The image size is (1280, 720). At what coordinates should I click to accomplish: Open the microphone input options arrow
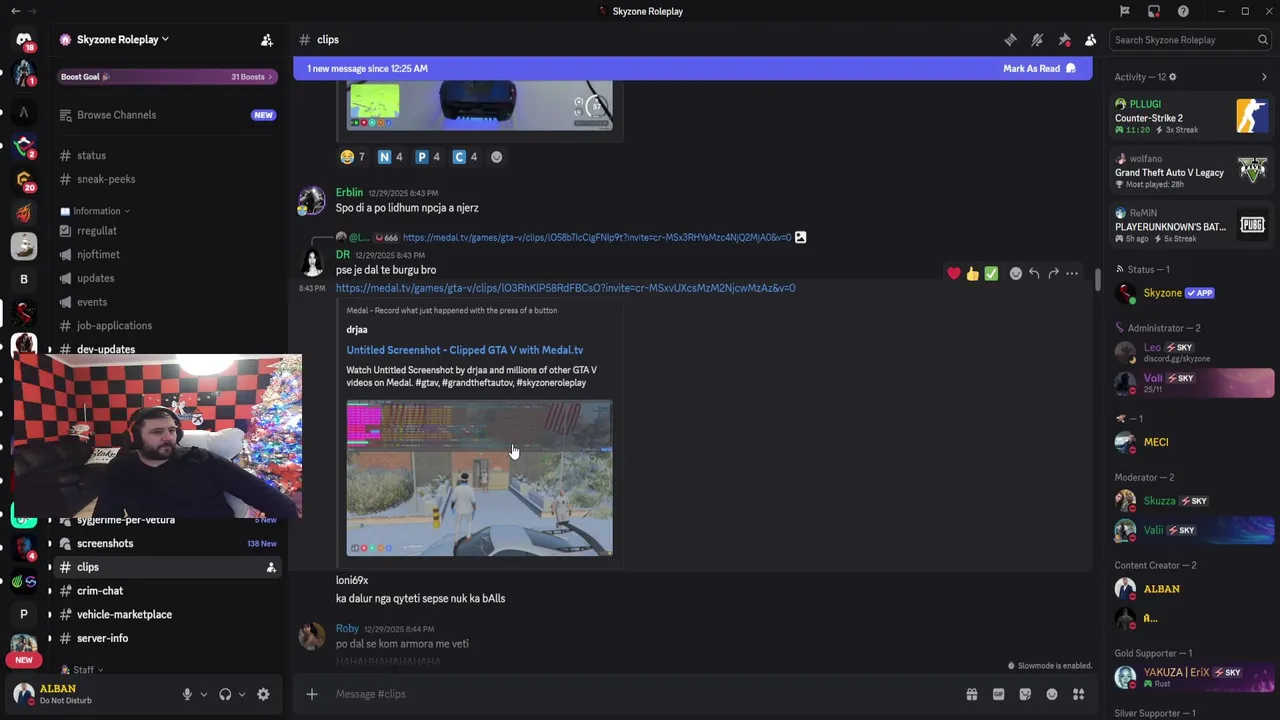[203, 694]
